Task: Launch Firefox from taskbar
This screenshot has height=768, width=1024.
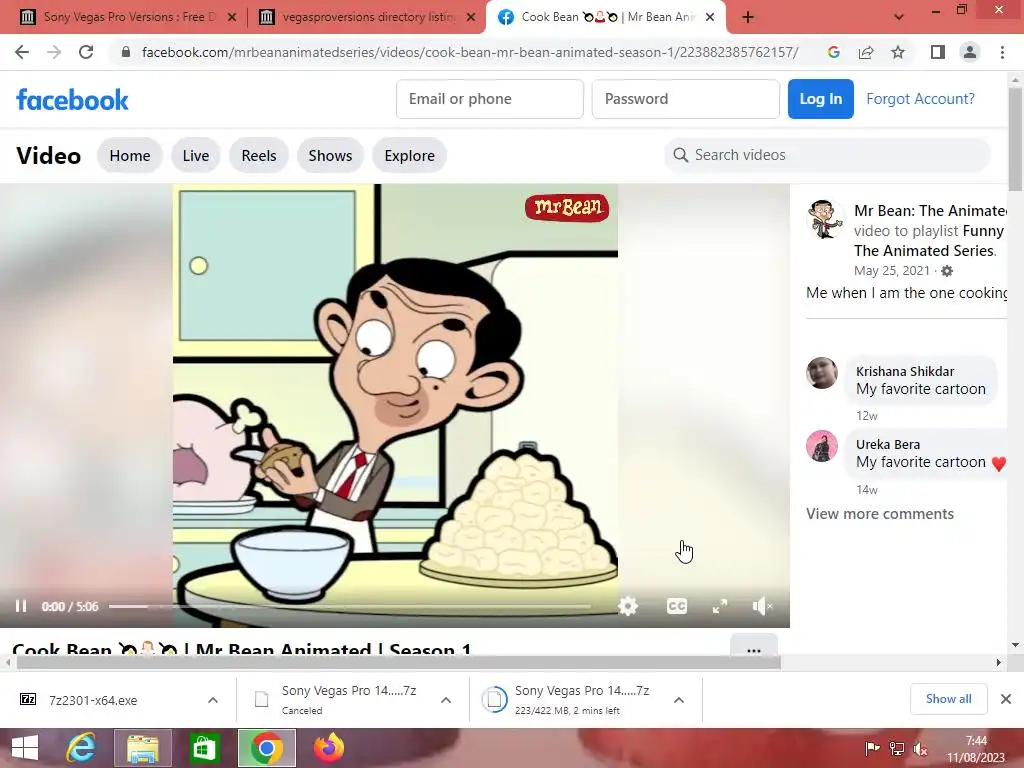Action: pos(328,748)
